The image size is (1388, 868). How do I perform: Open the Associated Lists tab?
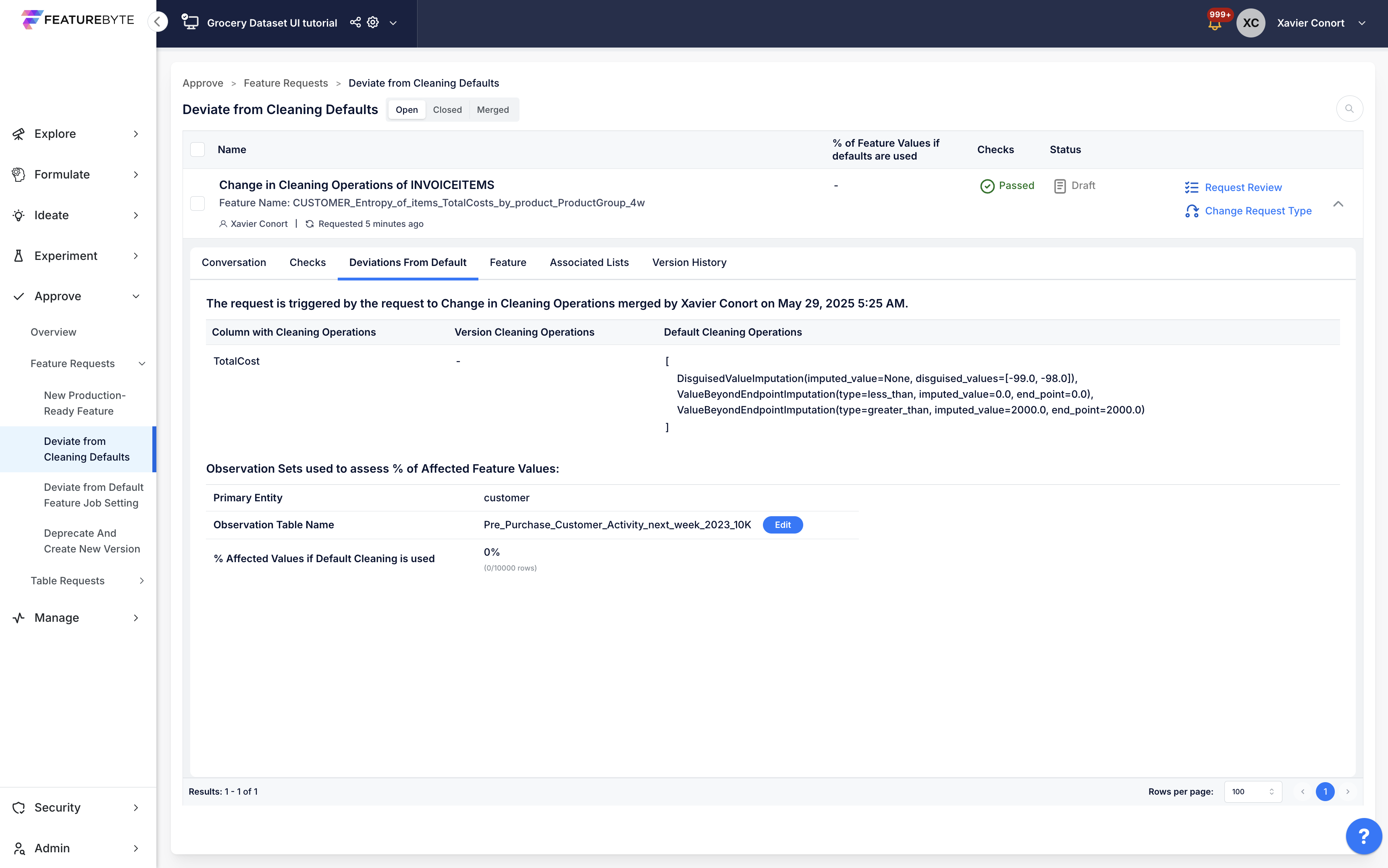pos(589,262)
